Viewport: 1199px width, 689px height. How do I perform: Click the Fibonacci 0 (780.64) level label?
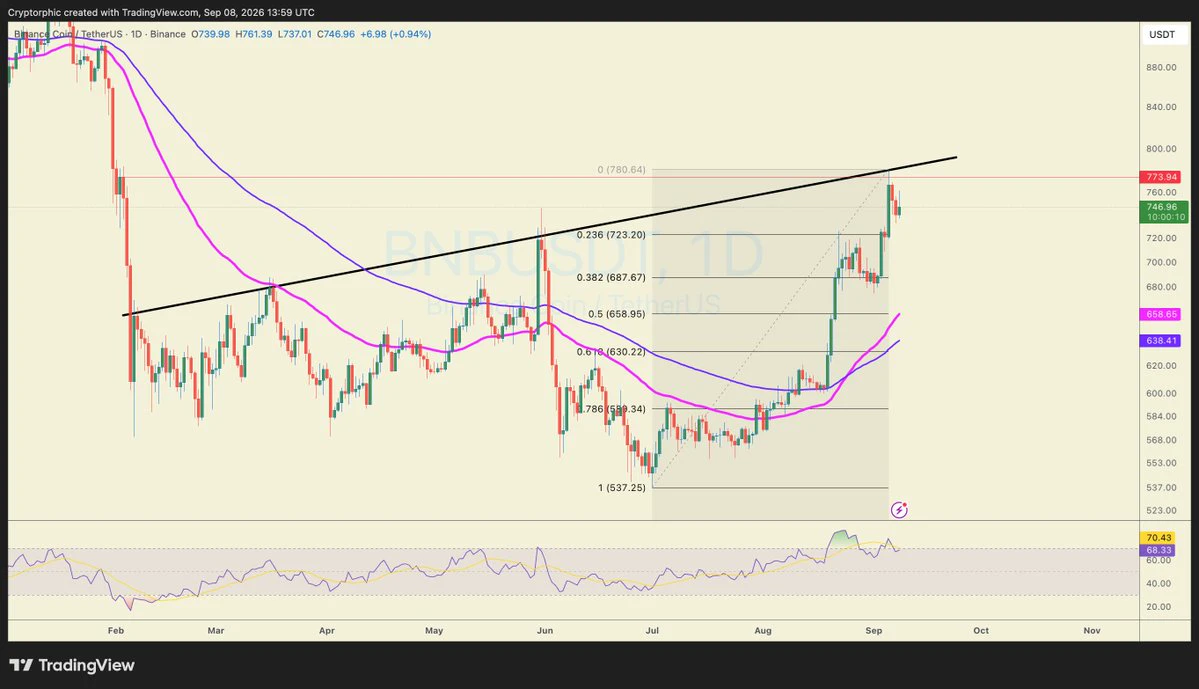621,170
